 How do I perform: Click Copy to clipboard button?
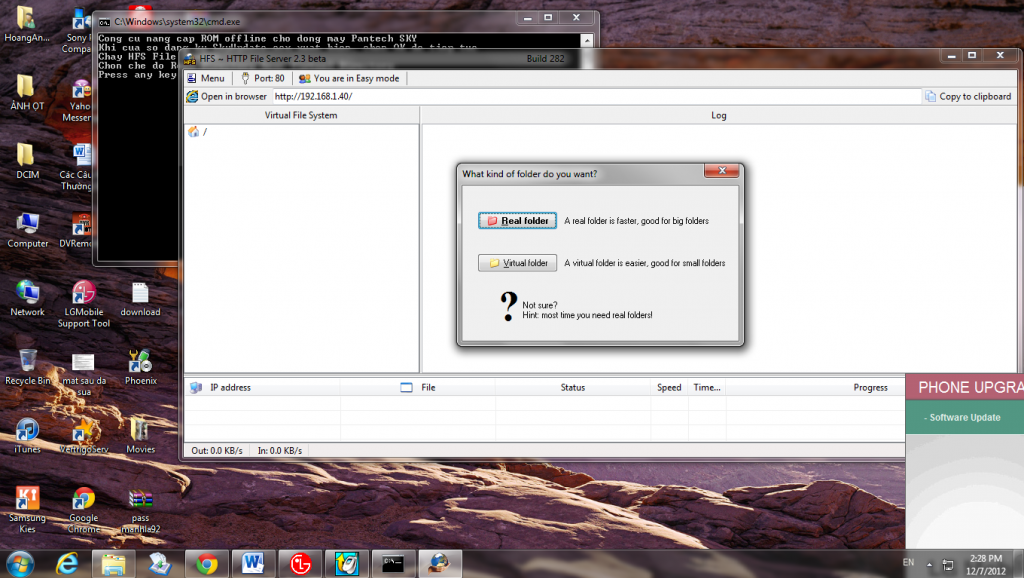pos(968,97)
